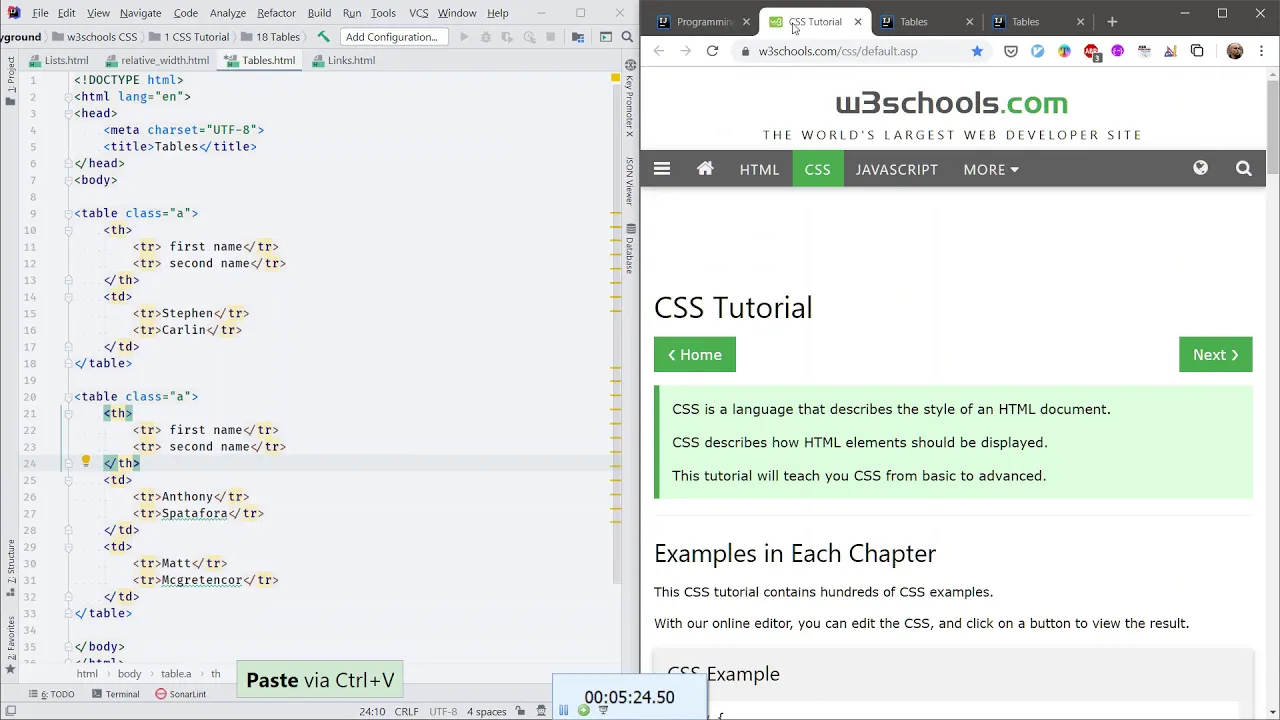This screenshot has height=720, width=1280.
Task: Collapse the td fold on line 25
Action: point(69,480)
